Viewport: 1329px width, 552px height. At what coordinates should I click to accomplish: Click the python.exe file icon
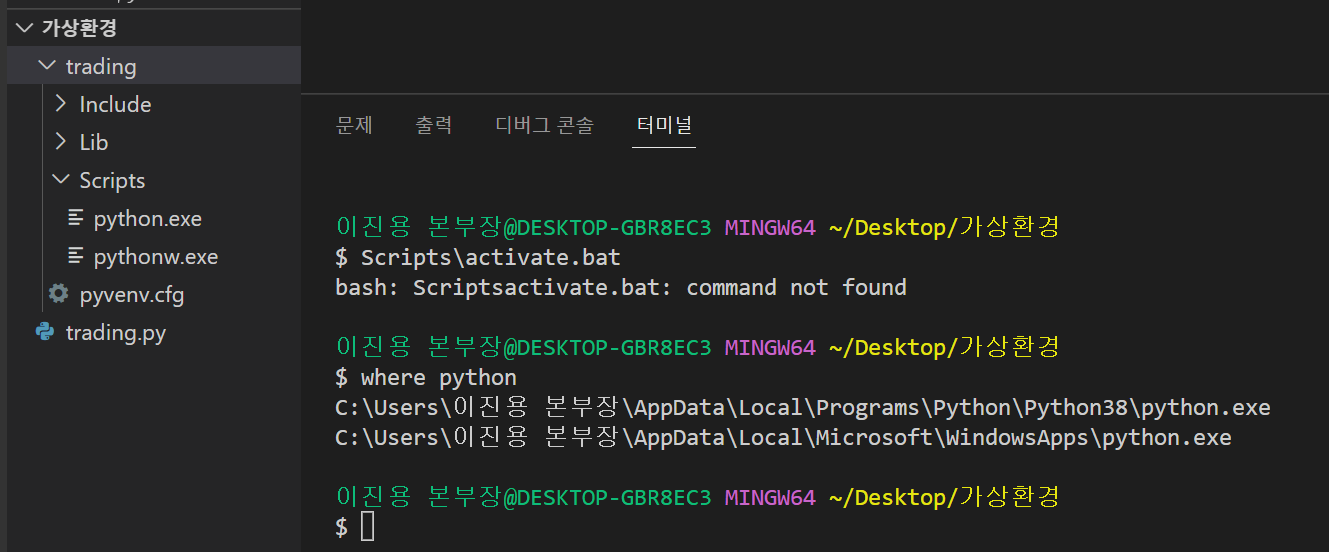pos(76,218)
